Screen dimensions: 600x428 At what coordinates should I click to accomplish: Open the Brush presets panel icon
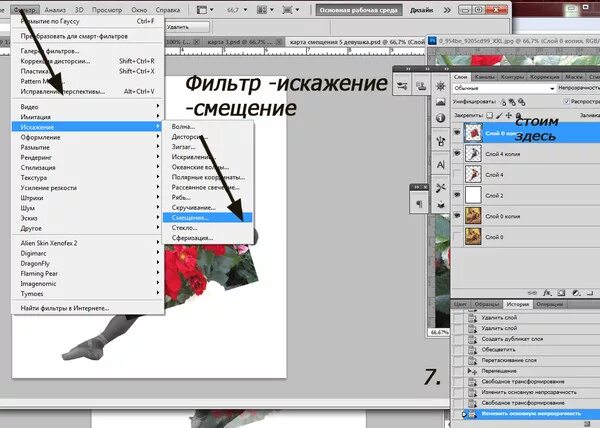pyautogui.click(x=440, y=142)
